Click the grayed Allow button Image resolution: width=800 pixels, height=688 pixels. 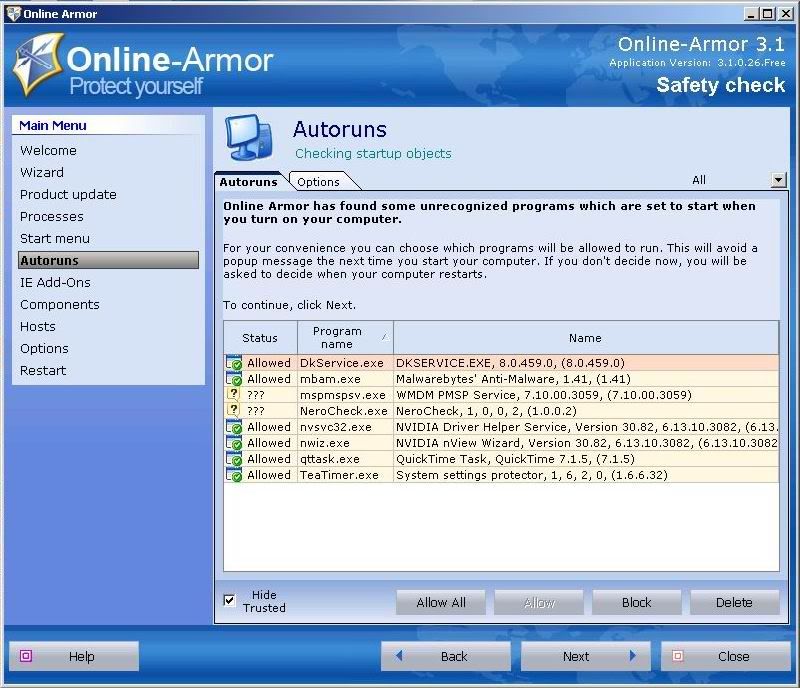click(539, 602)
